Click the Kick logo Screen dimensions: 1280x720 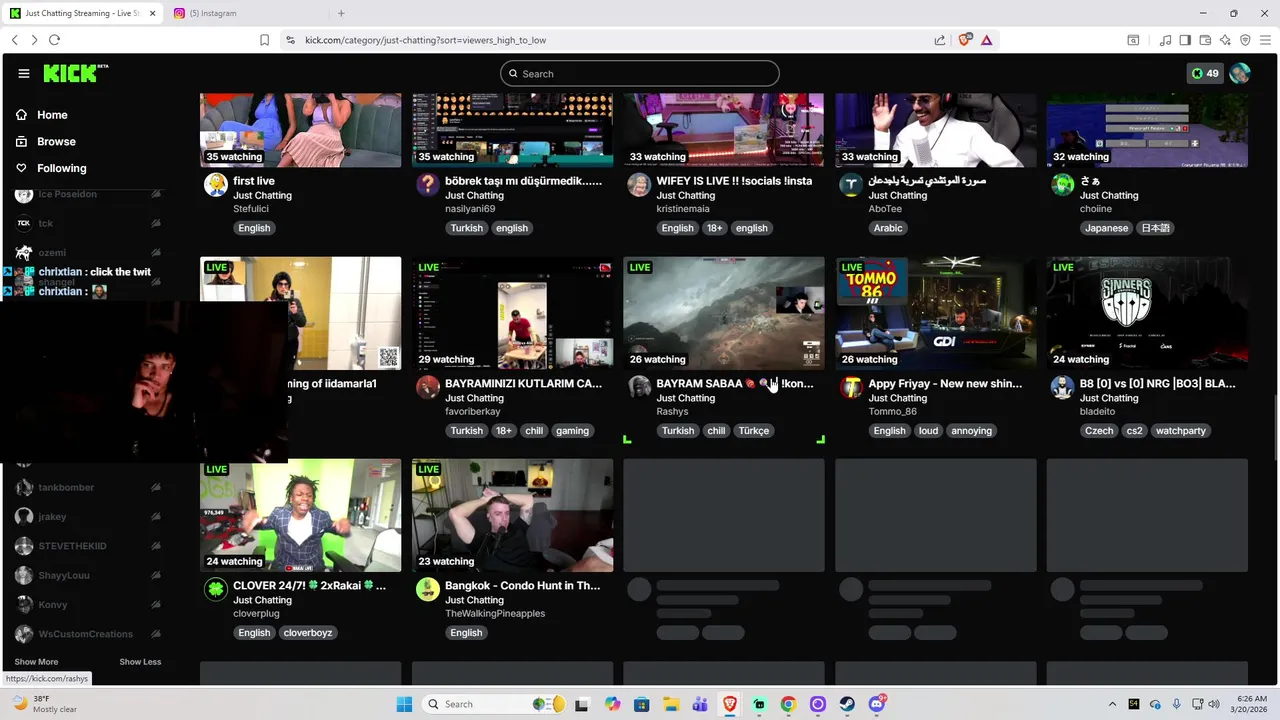click(76, 73)
